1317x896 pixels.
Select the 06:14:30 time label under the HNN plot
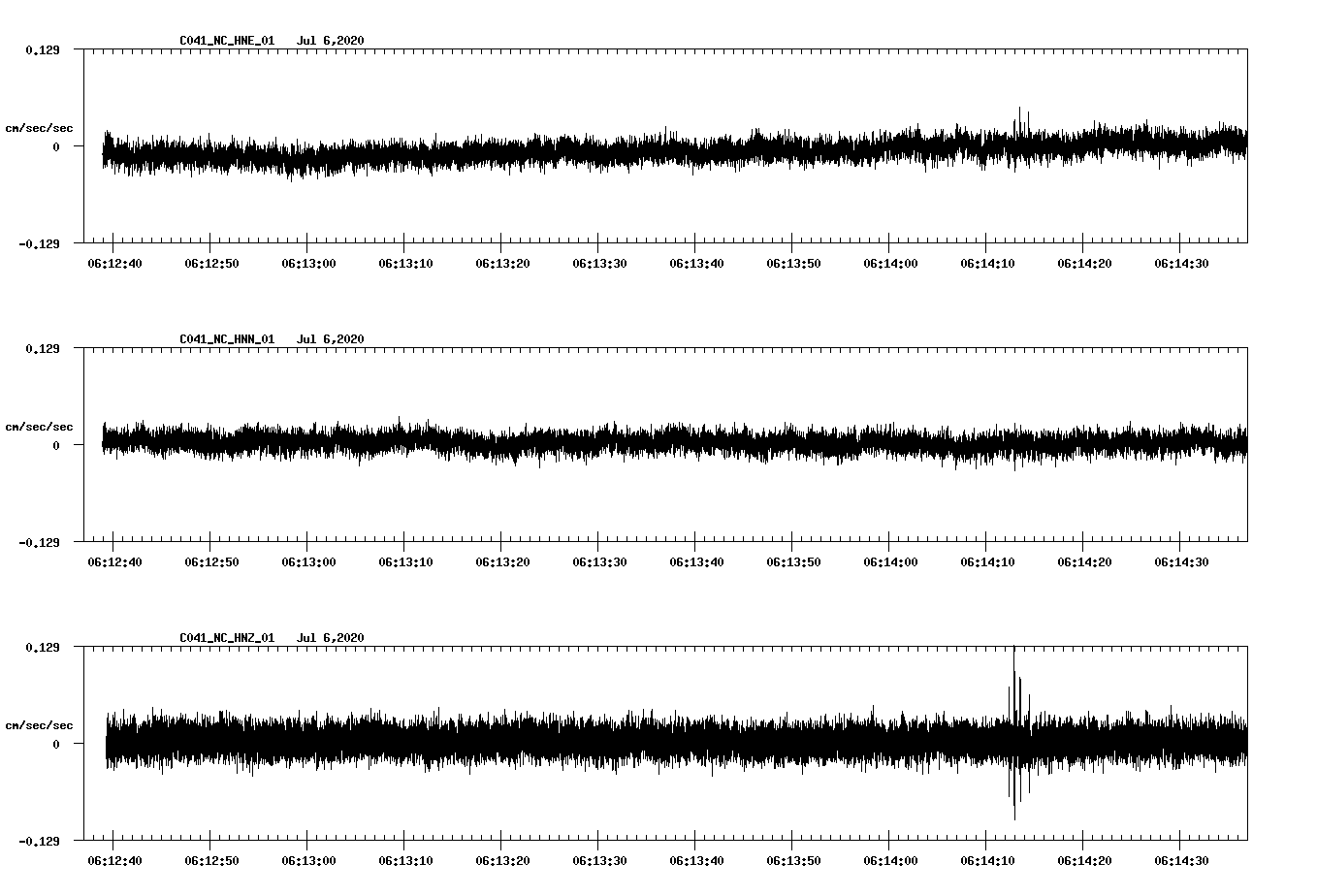tap(1181, 561)
